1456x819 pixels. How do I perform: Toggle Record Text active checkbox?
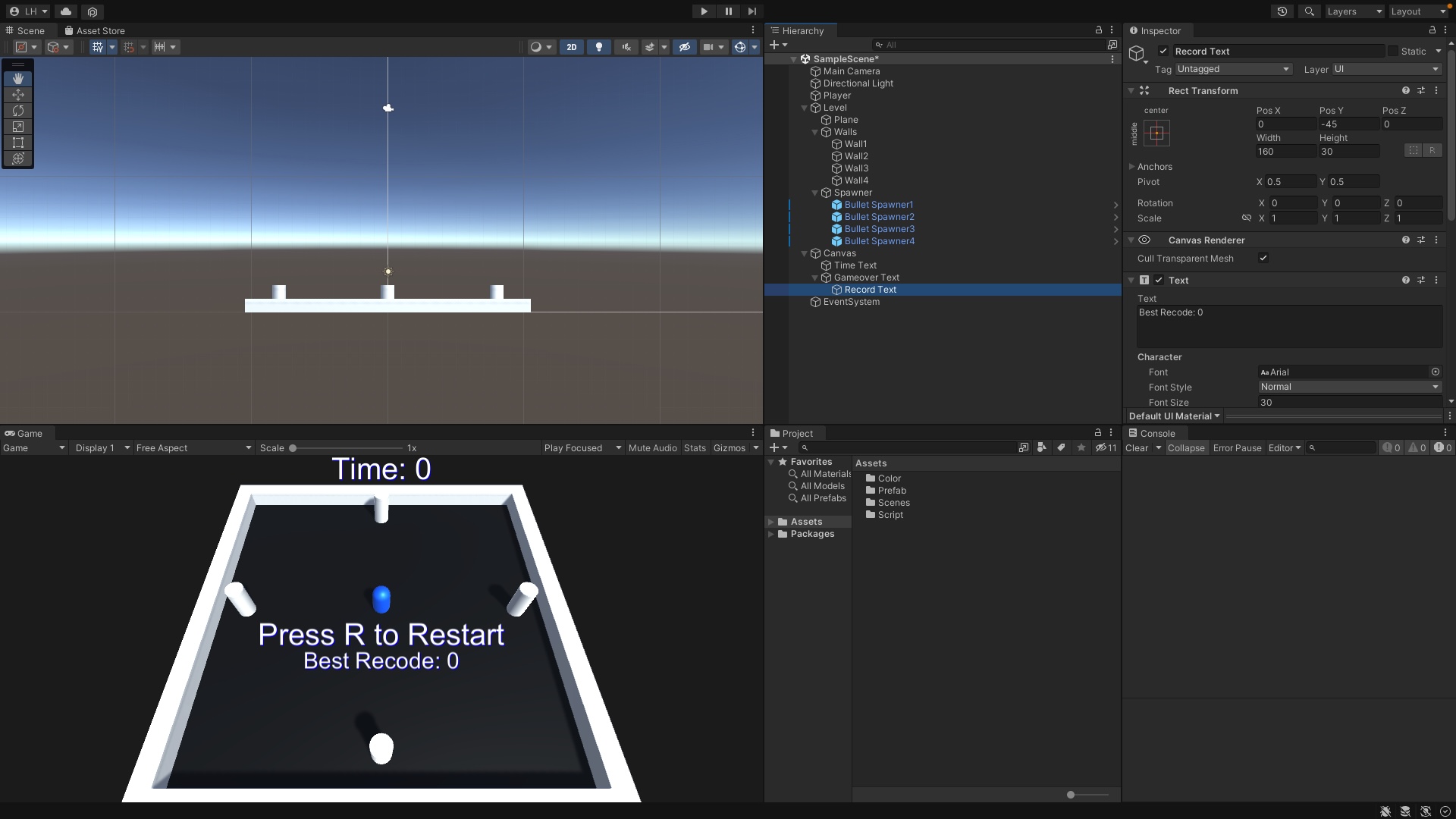tap(1163, 51)
